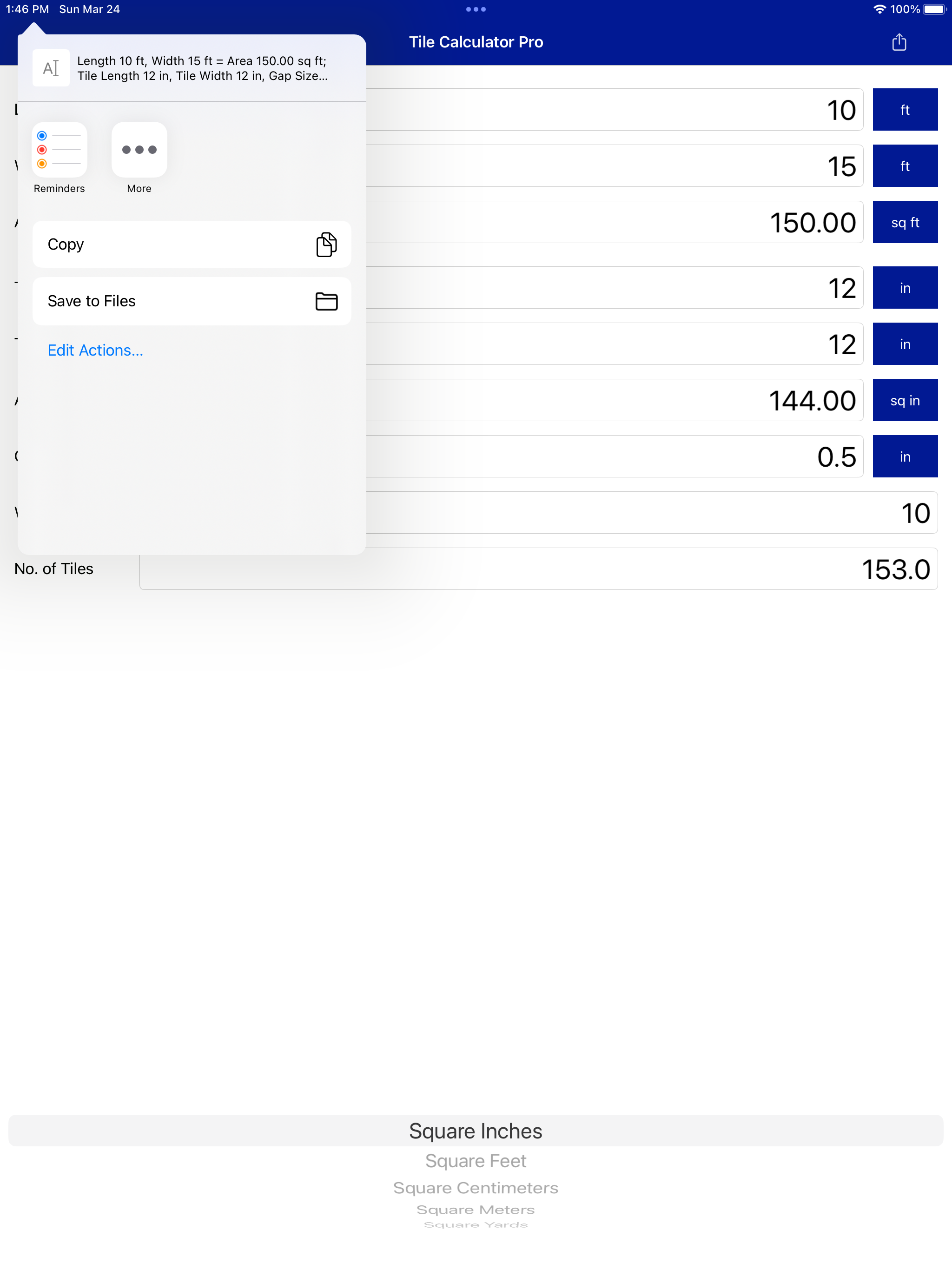952x1270 pixels.
Task: Change the unit of the 0.5 gap size
Action: coord(905,456)
